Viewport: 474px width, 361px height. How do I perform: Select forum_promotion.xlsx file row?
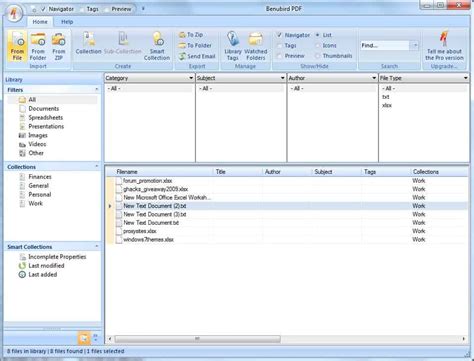pyautogui.click(x=287, y=181)
